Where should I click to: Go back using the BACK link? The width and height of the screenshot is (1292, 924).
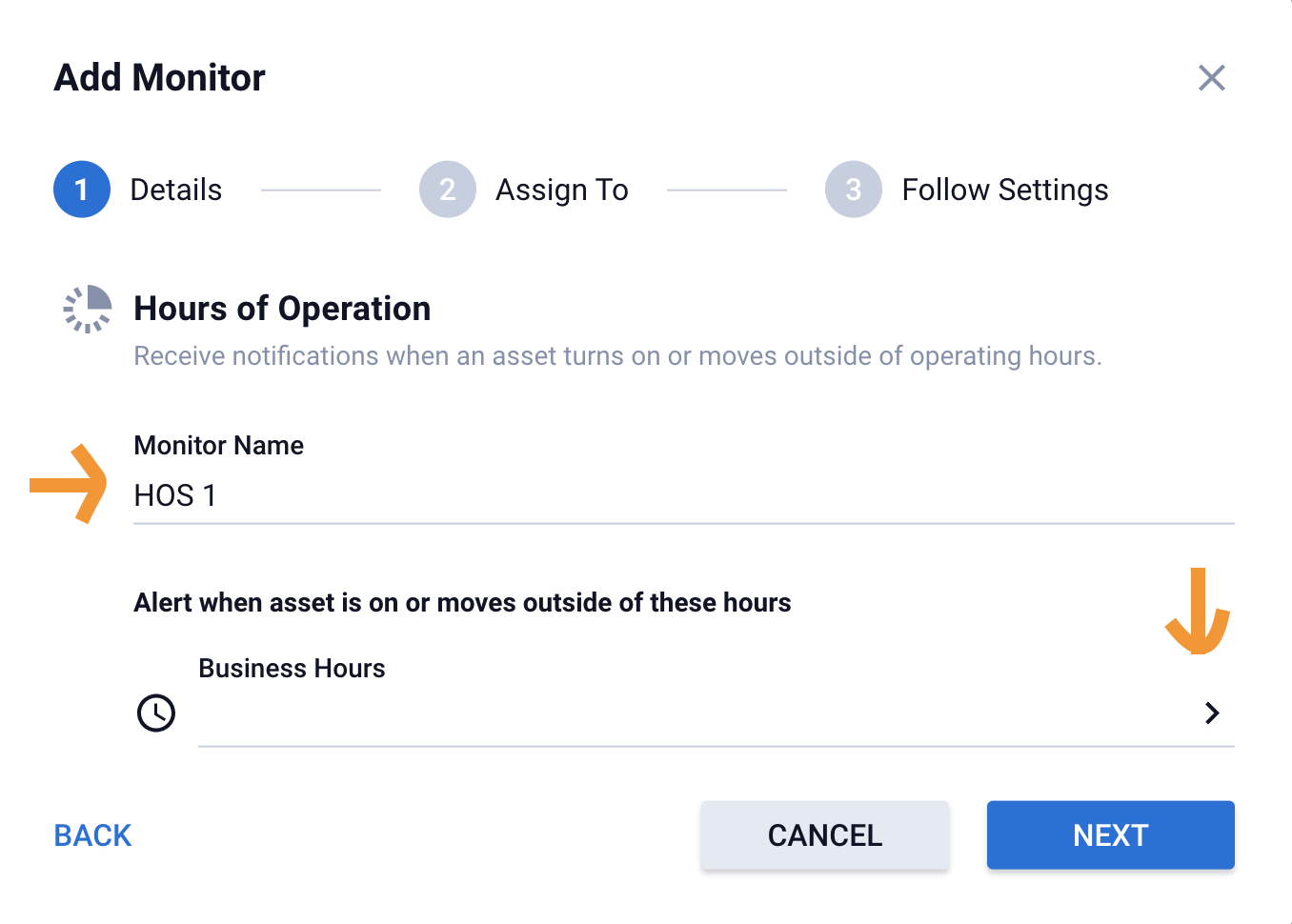92,835
